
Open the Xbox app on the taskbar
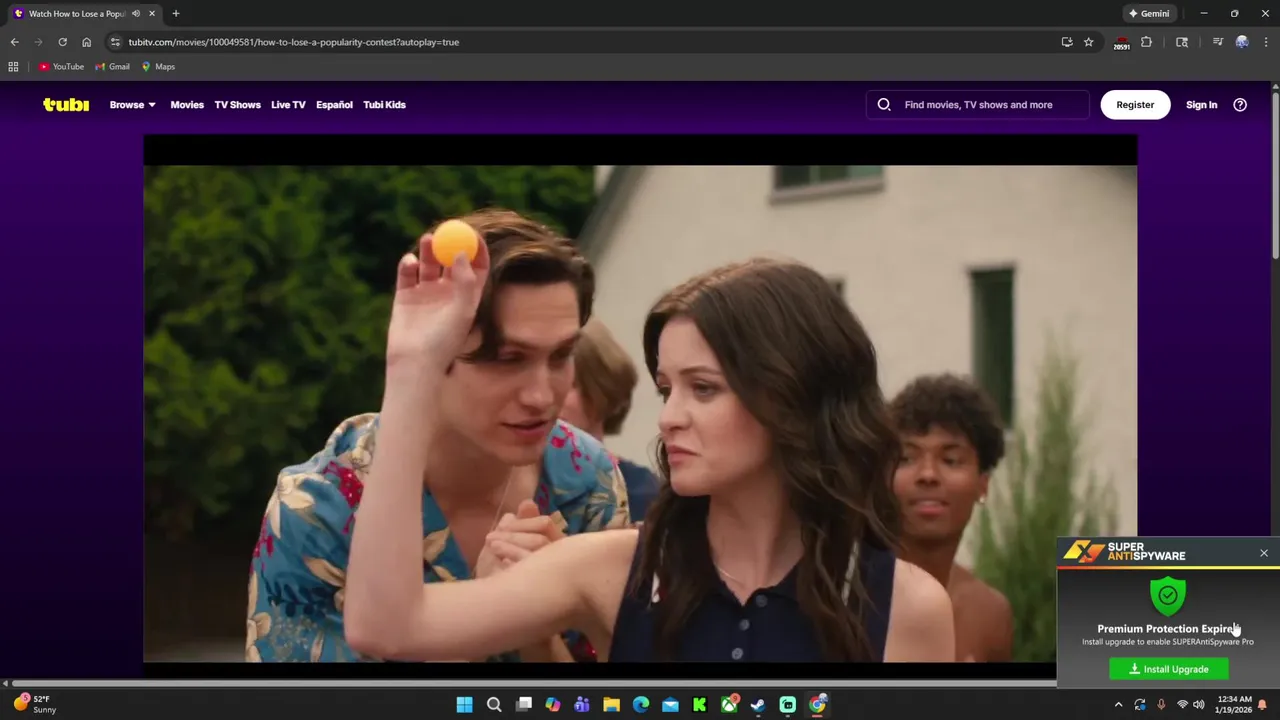click(x=729, y=705)
